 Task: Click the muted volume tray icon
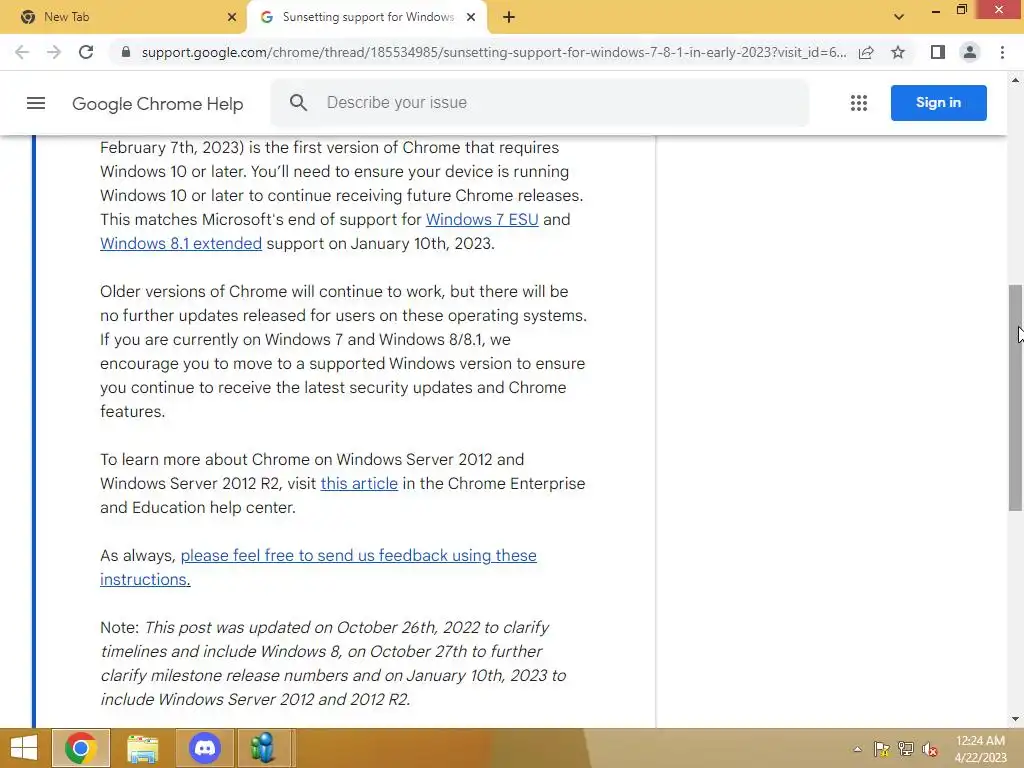coord(930,749)
